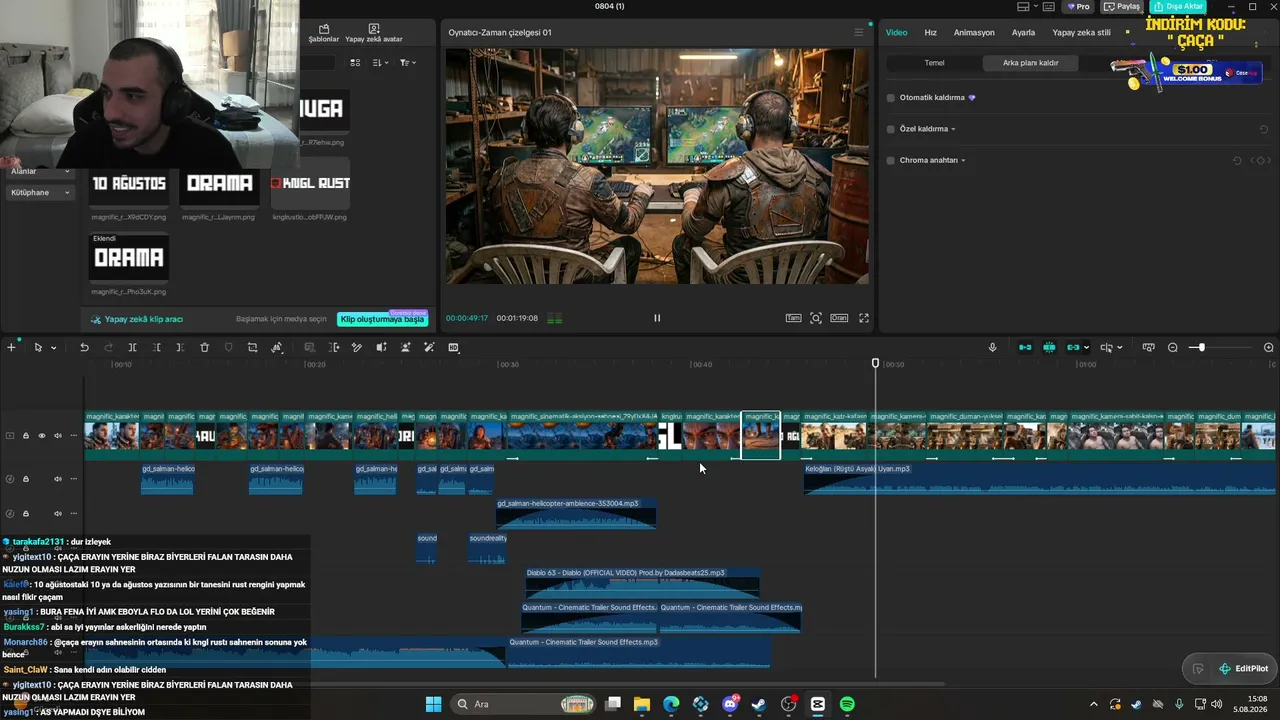Toggle the auto snapping timeline option
The width and height of the screenshot is (1280, 720).
(x=1049, y=348)
